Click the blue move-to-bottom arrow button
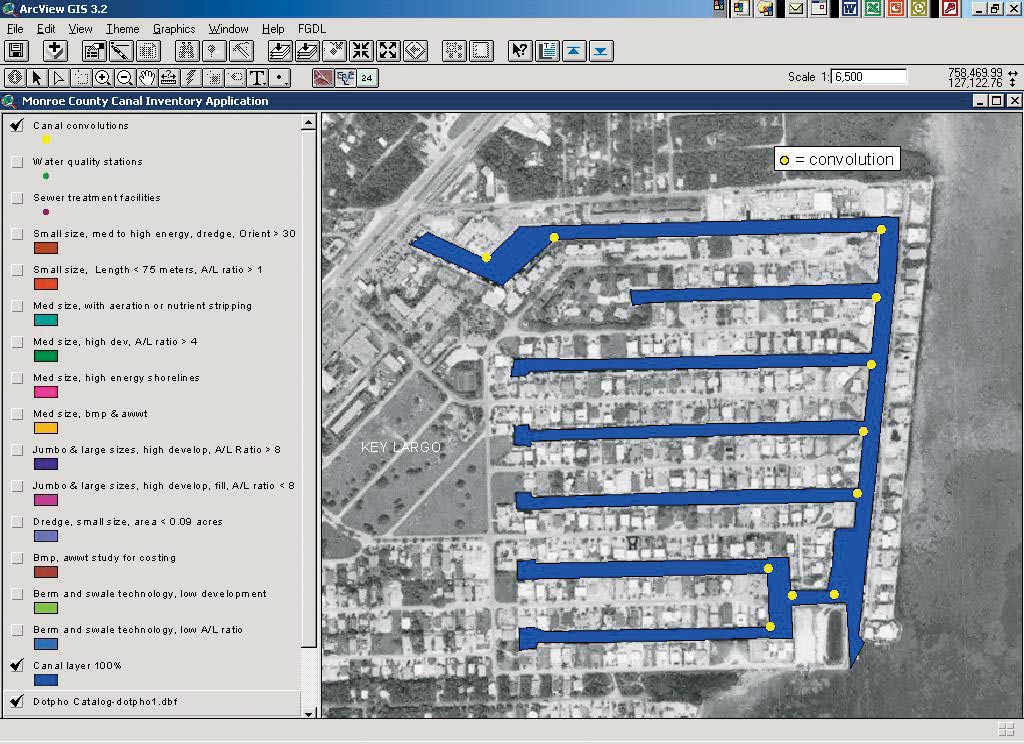Image resolution: width=1024 pixels, height=744 pixels. pos(601,50)
